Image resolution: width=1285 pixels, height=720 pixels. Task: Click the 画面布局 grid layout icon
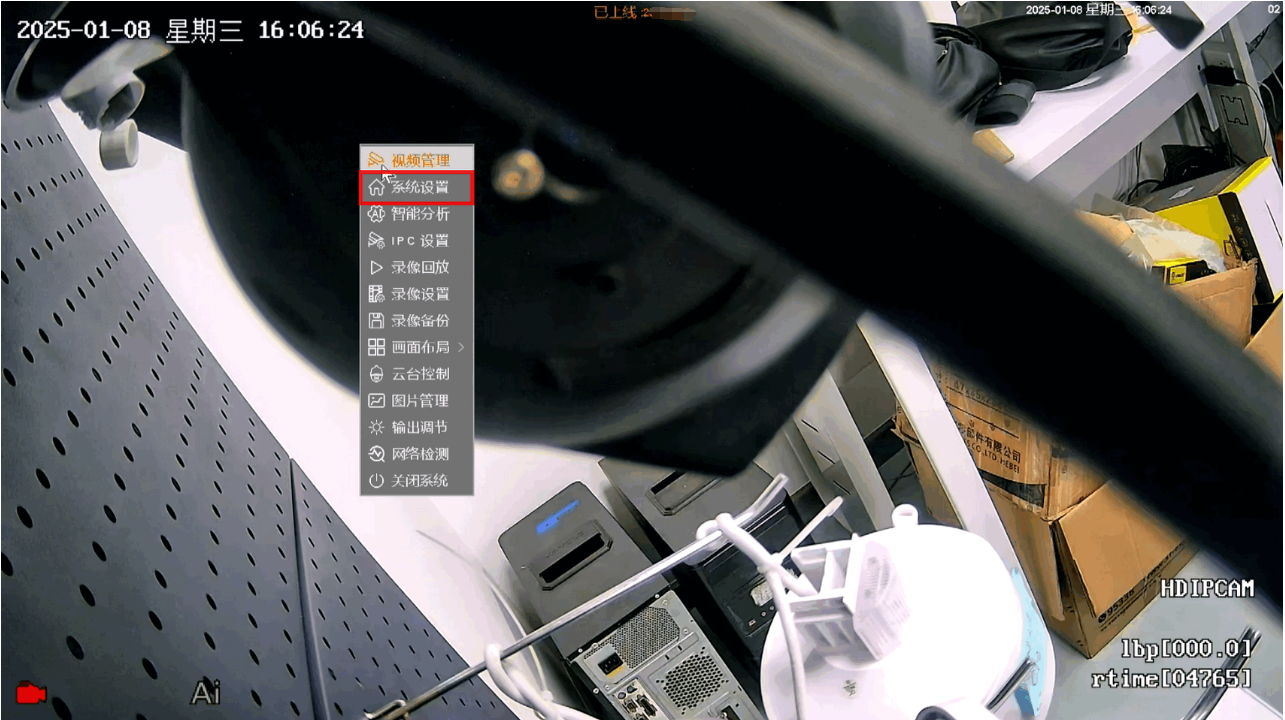pos(376,347)
